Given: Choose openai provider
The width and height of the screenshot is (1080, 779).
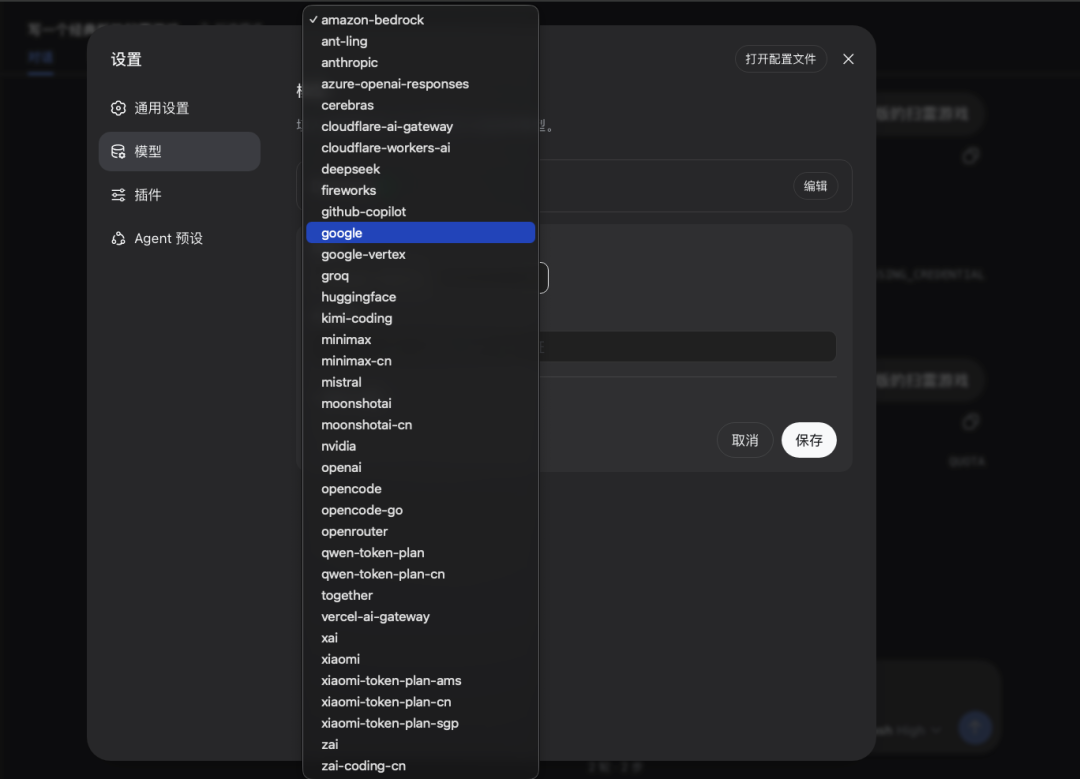Looking at the screenshot, I should (x=420, y=468).
